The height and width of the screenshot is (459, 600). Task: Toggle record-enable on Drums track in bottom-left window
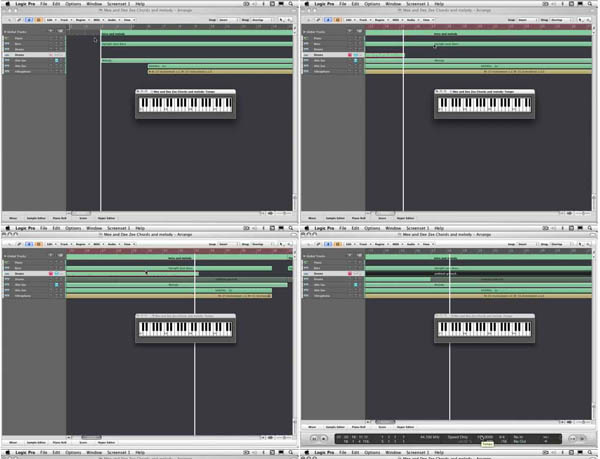[50, 273]
